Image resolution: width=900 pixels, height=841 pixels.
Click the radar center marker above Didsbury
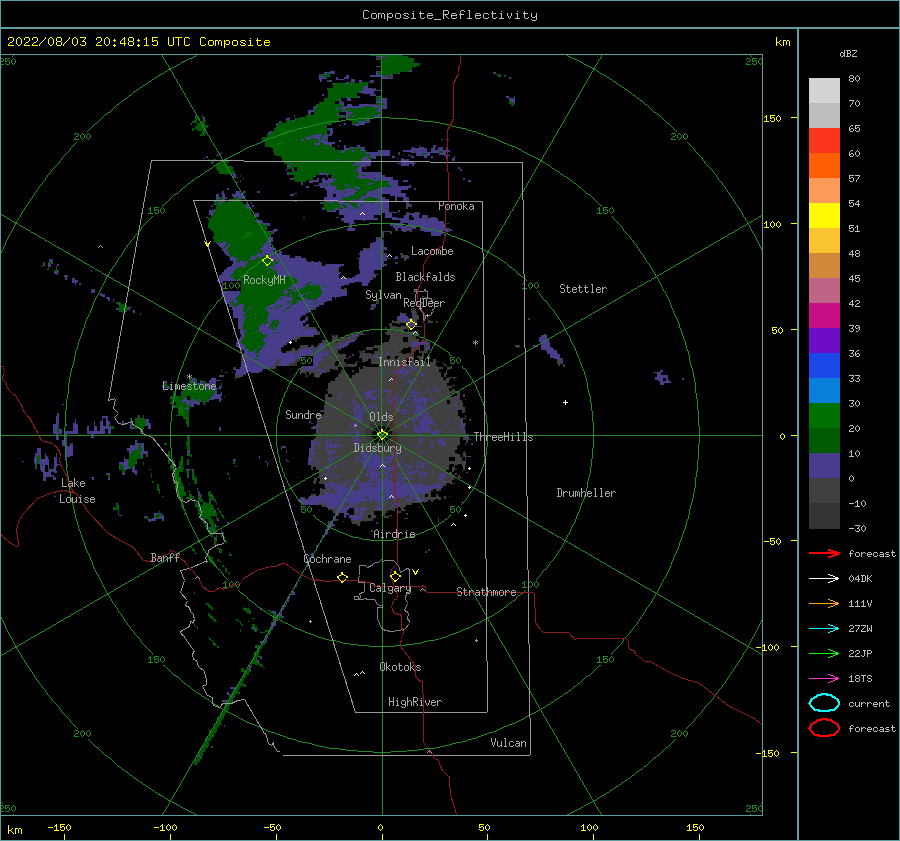[382, 435]
